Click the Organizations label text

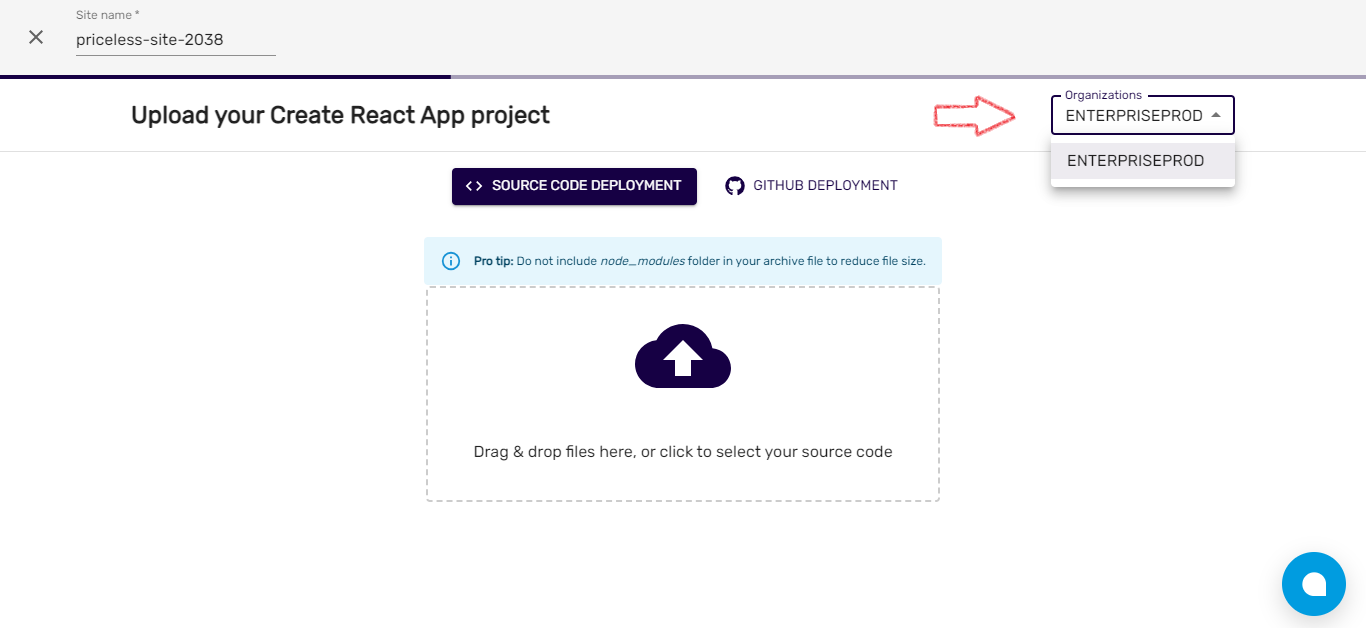tap(1103, 95)
